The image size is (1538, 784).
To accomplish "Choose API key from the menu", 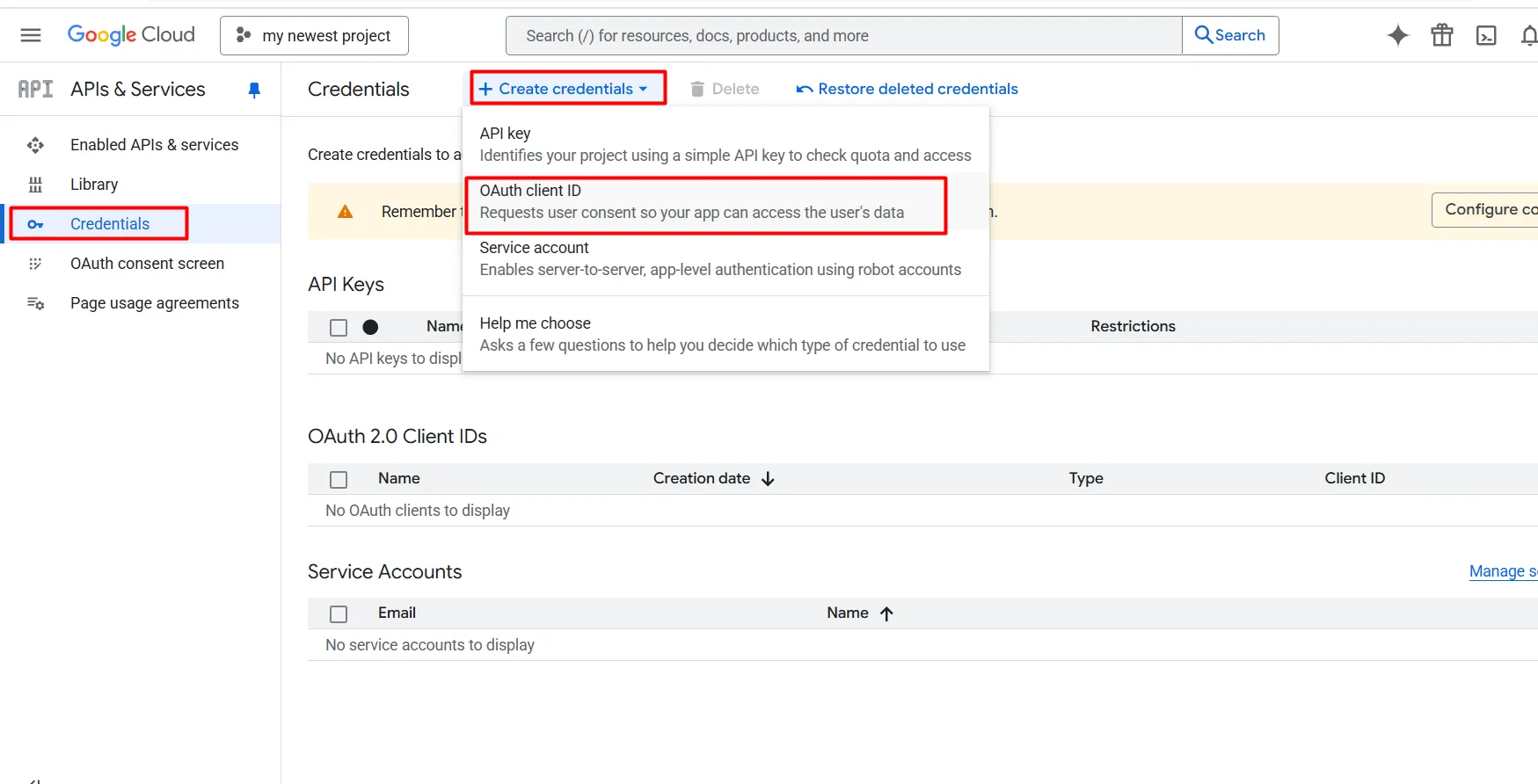I will [725, 144].
